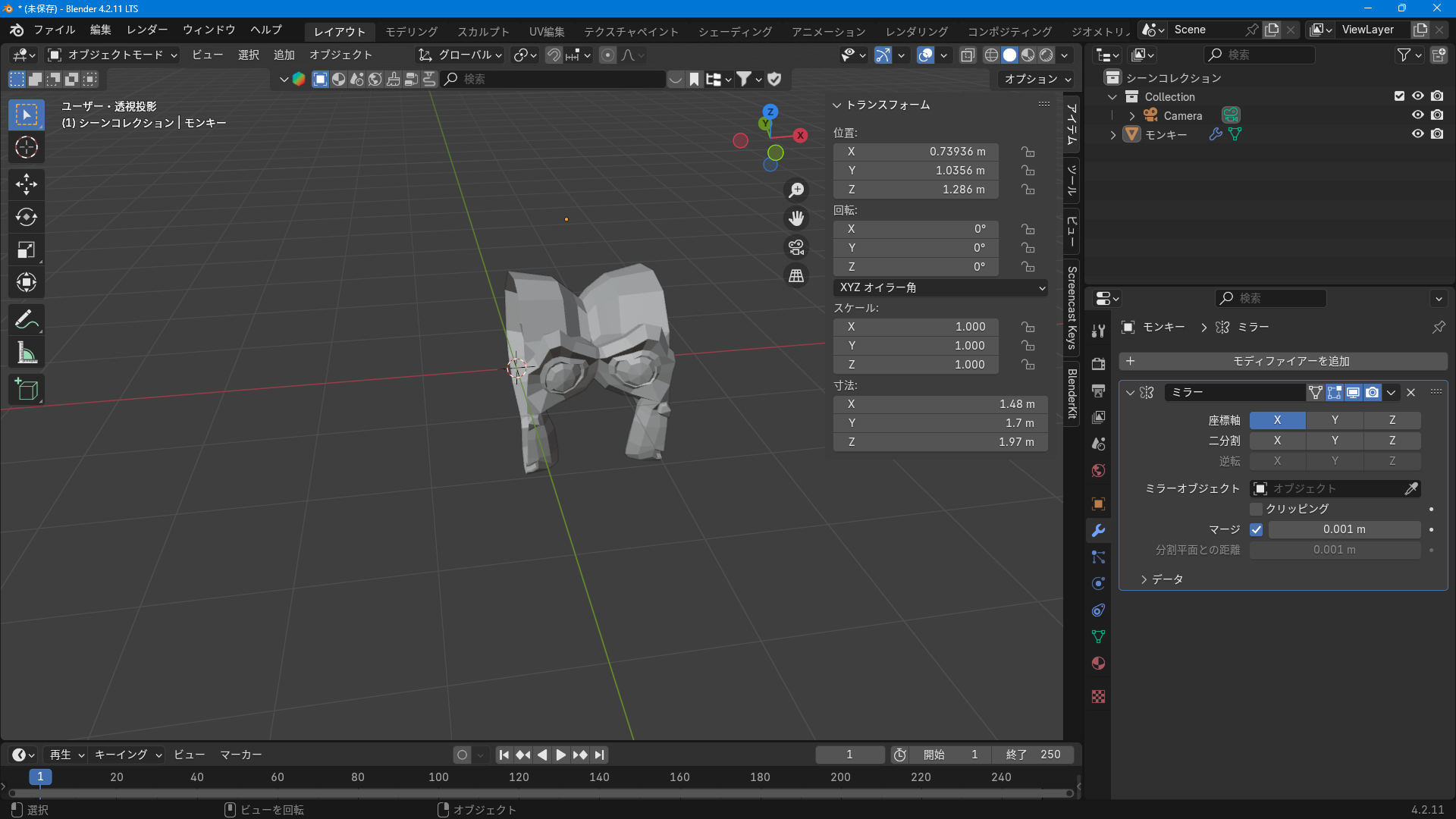This screenshot has height=819, width=1456.
Task: Open the Output properties tab icon
Action: point(1098,391)
